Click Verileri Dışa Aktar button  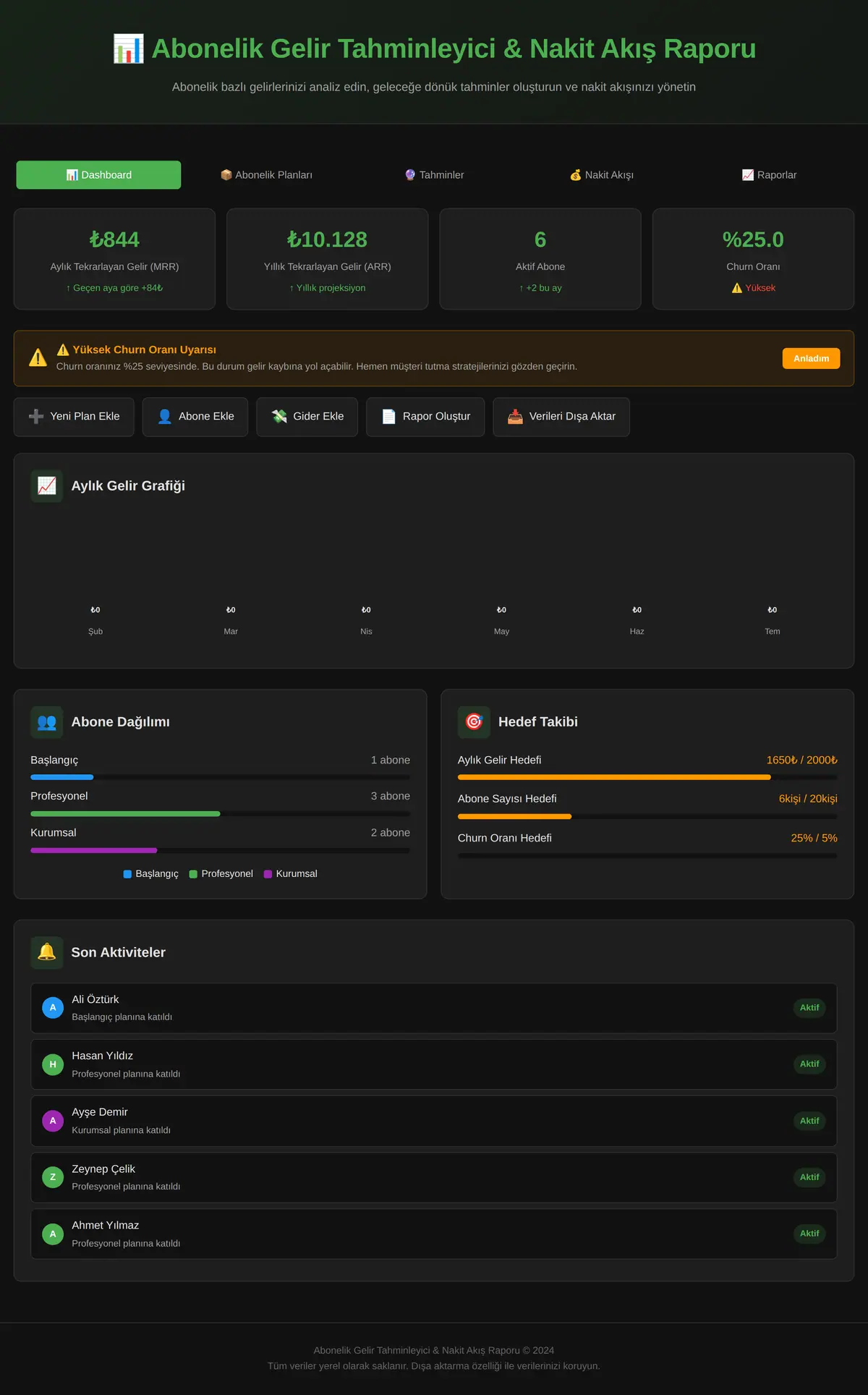tap(561, 417)
